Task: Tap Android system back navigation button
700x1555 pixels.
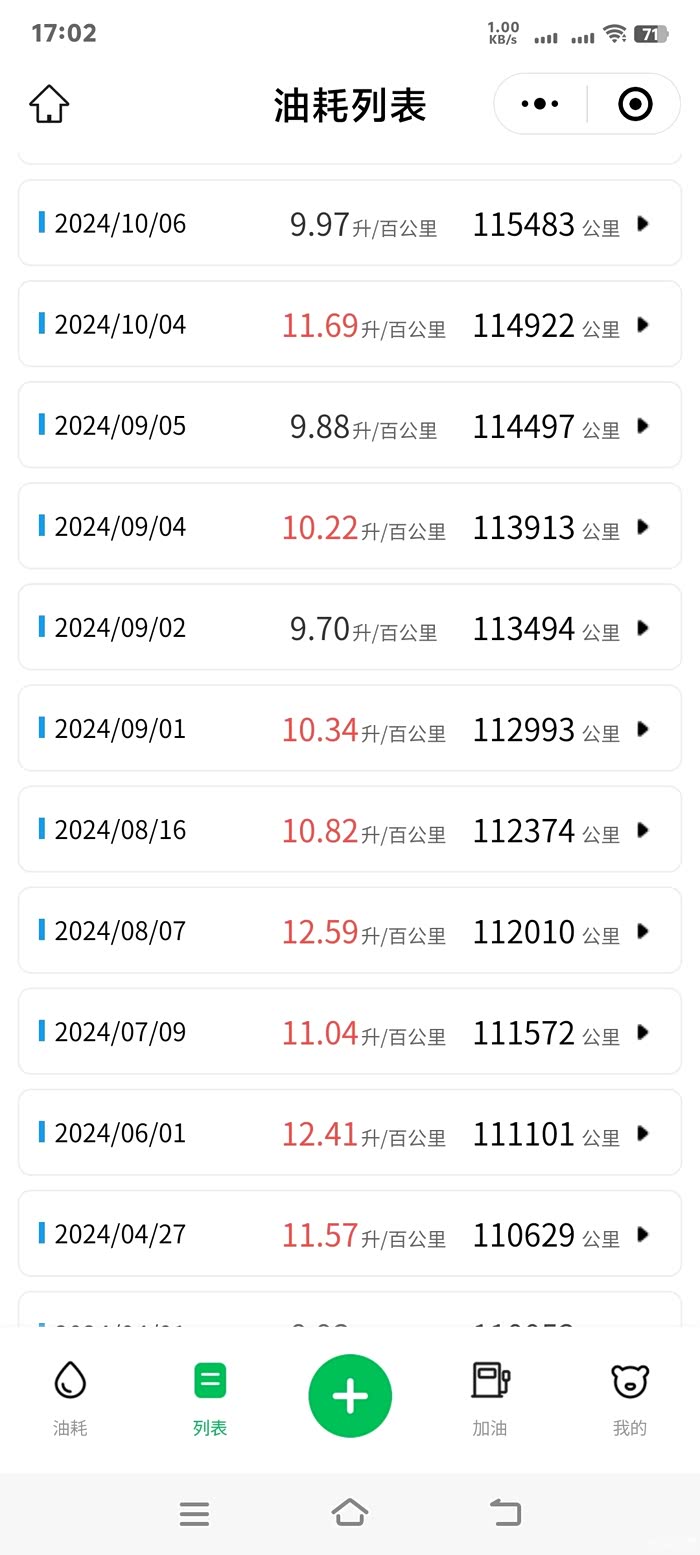Action: [506, 1513]
